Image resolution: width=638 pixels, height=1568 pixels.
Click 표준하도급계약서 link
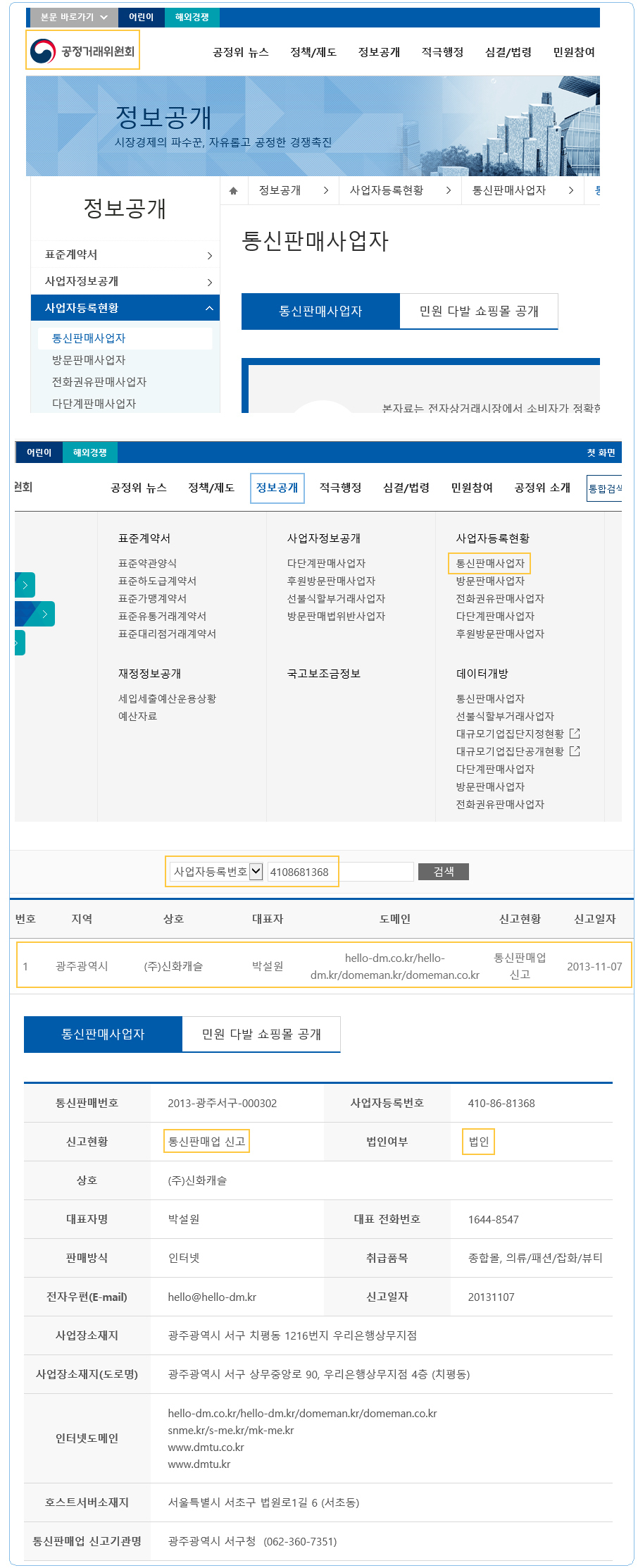pos(157,581)
